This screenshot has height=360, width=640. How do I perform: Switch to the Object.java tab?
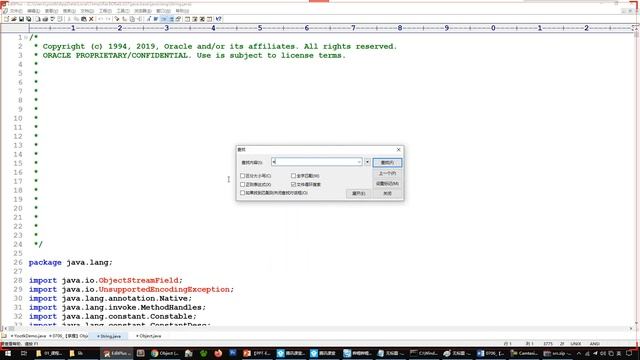pos(149,336)
